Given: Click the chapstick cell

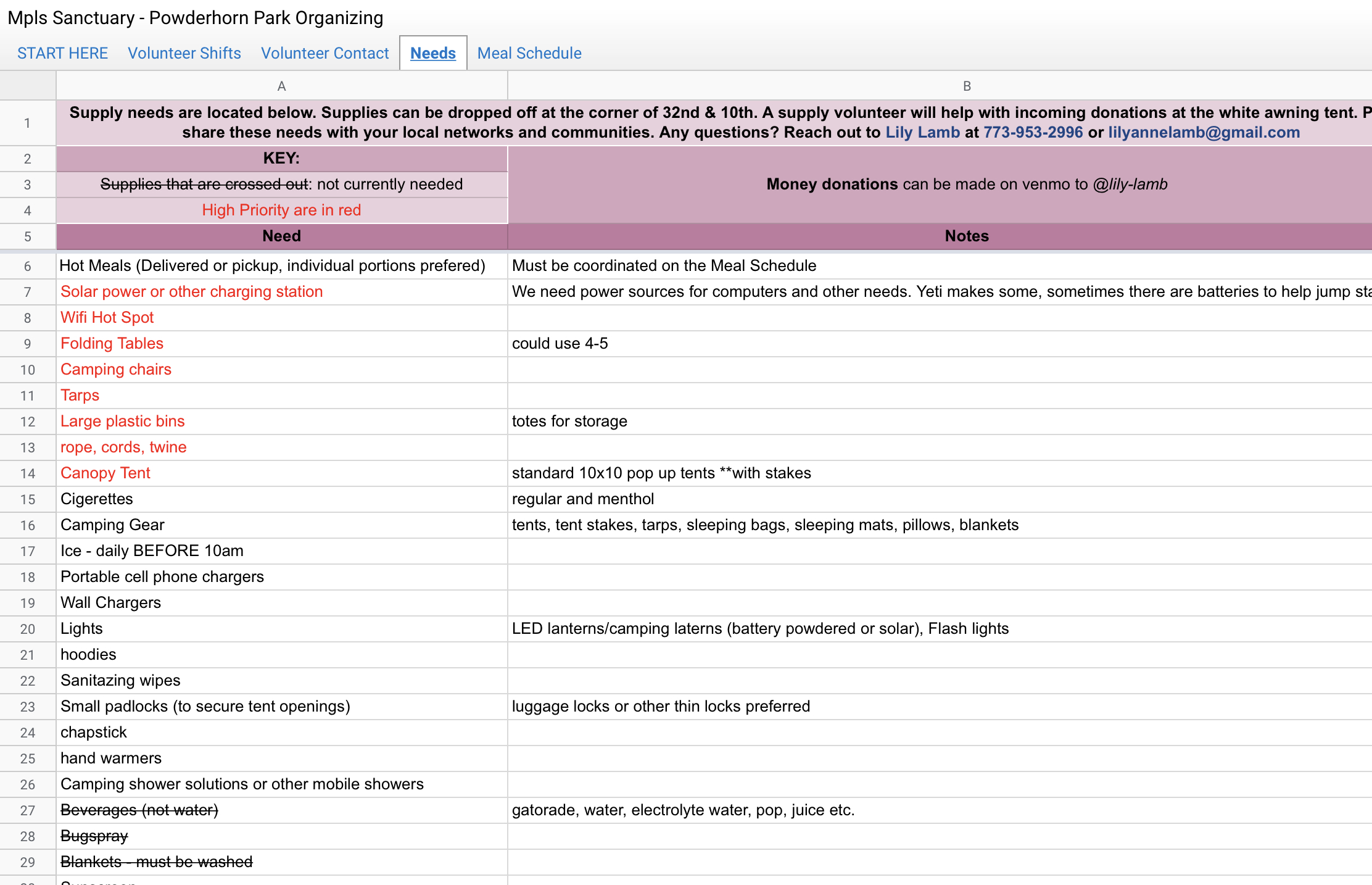Looking at the screenshot, I should point(282,733).
